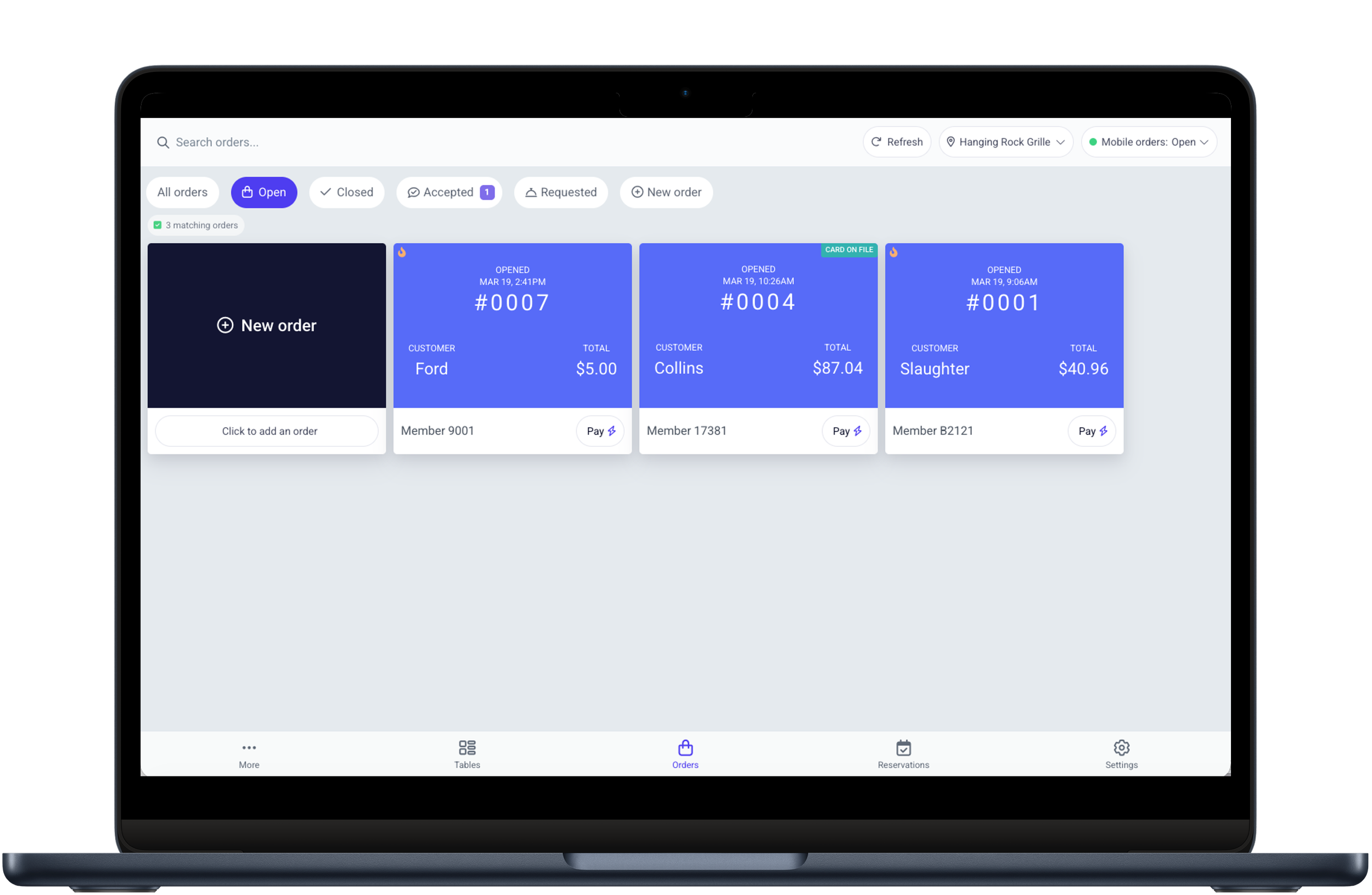
Task: Click the search magnifier icon
Action: click(x=163, y=142)
